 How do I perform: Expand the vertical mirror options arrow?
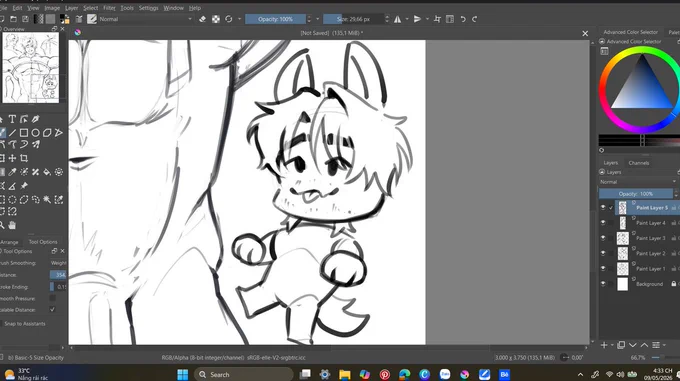(x=427, y=19)
